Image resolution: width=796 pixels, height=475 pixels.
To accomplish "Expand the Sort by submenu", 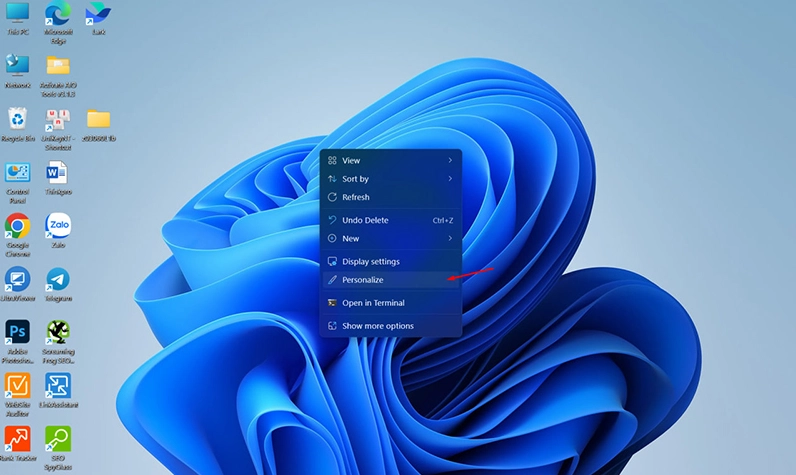I will [x=390, y=179].
